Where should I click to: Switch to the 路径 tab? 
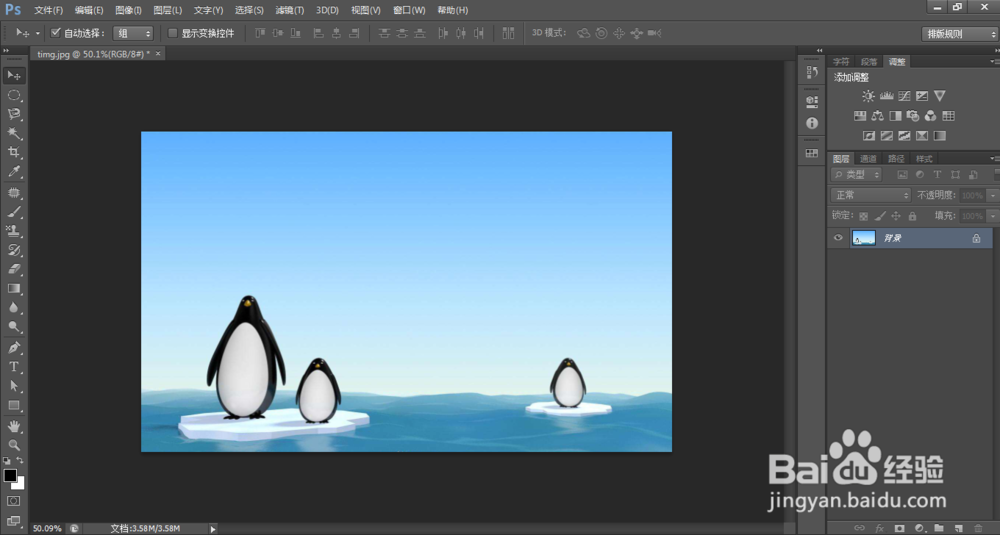pyautogui.click(x=896, y=159)
